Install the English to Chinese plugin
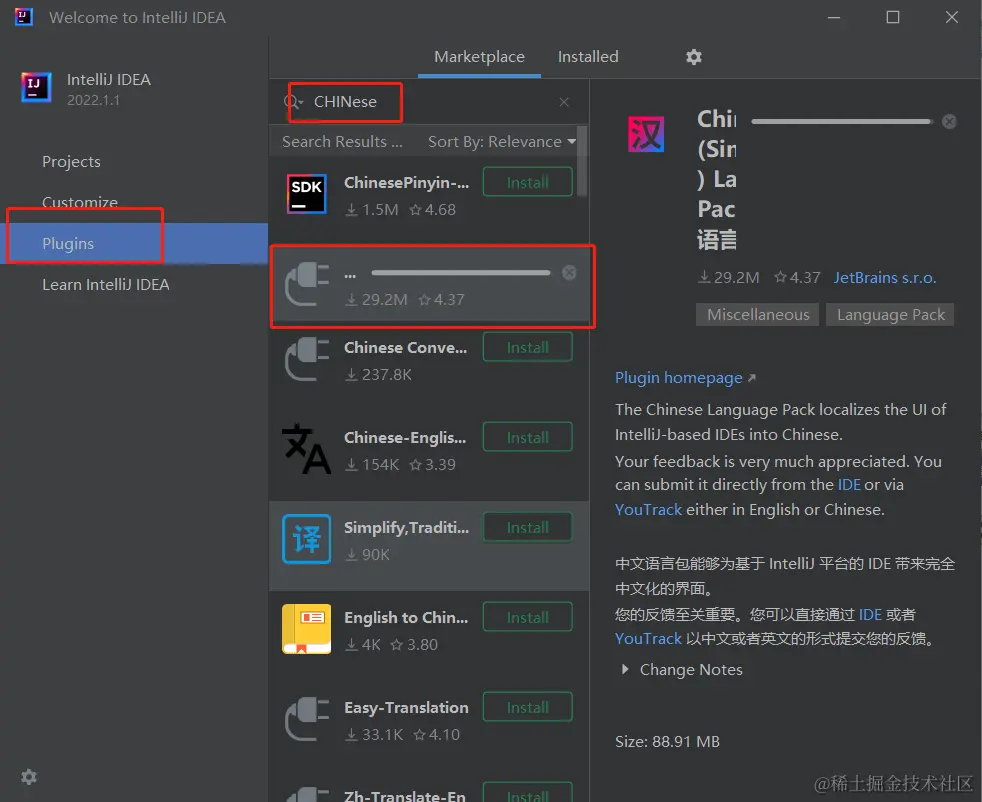Viewport: 982px width, 802px height. tap(527, 617)
